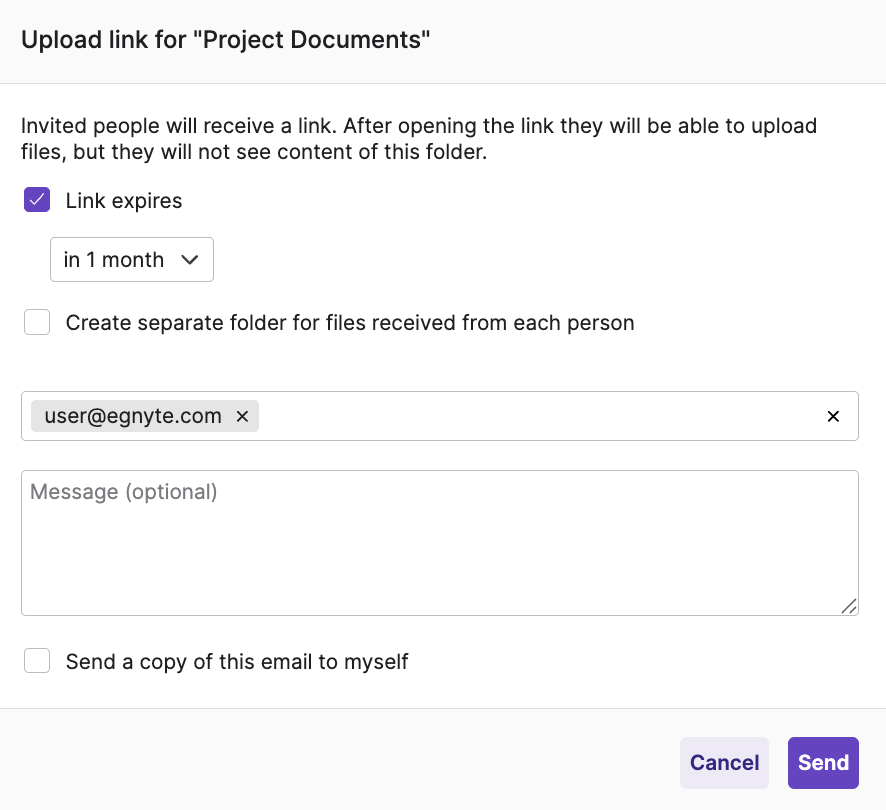Click the resize handle on the message box
This screenshot has width=886, height=810.
tap(850, 606)
